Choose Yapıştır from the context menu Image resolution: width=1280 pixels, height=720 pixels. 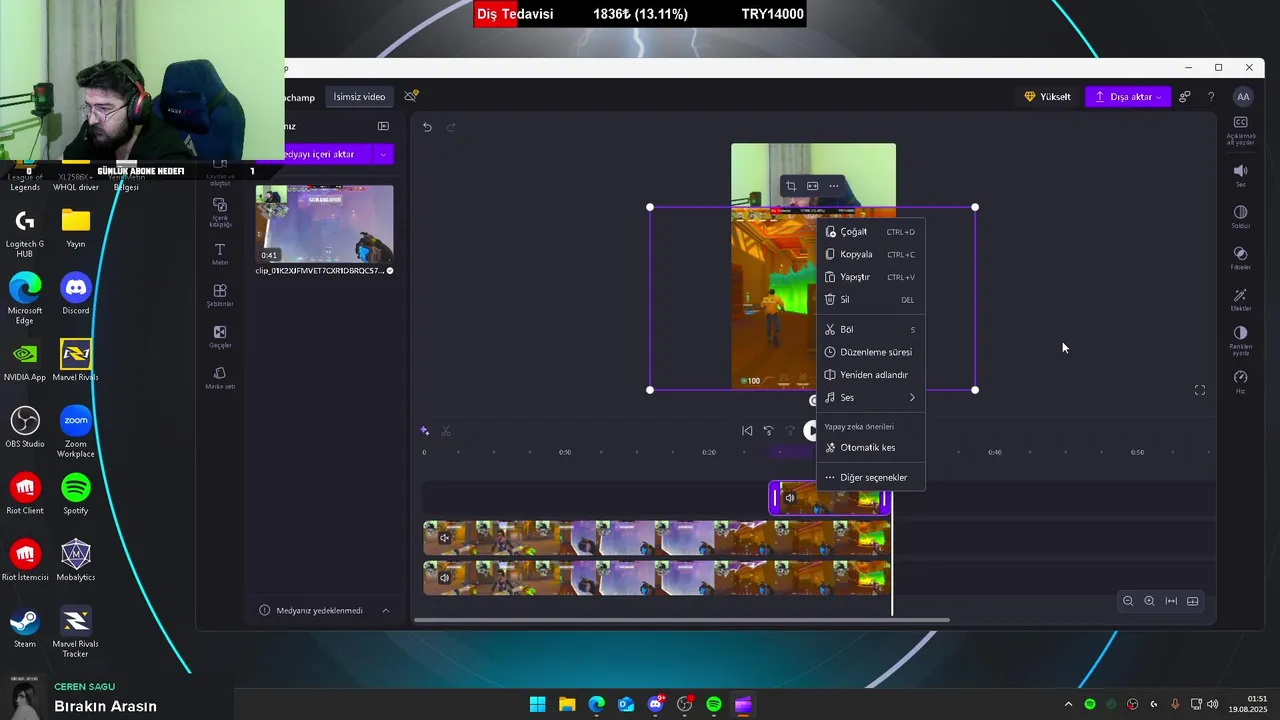(870, 277)
